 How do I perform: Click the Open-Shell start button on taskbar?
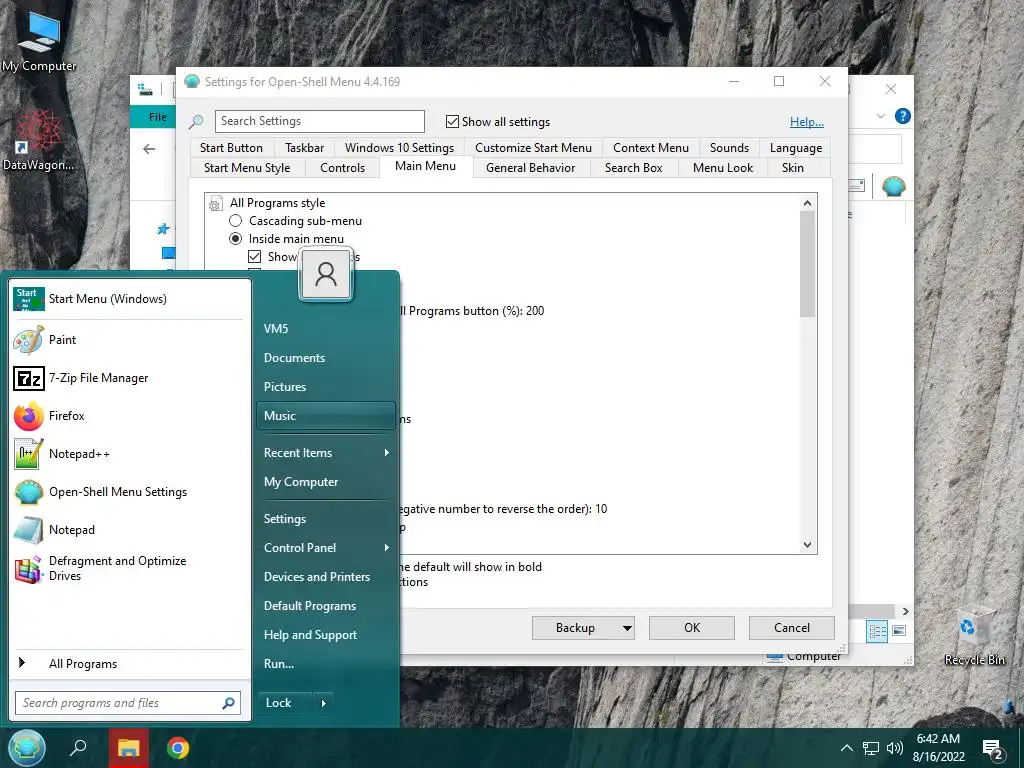click(27, 748)
